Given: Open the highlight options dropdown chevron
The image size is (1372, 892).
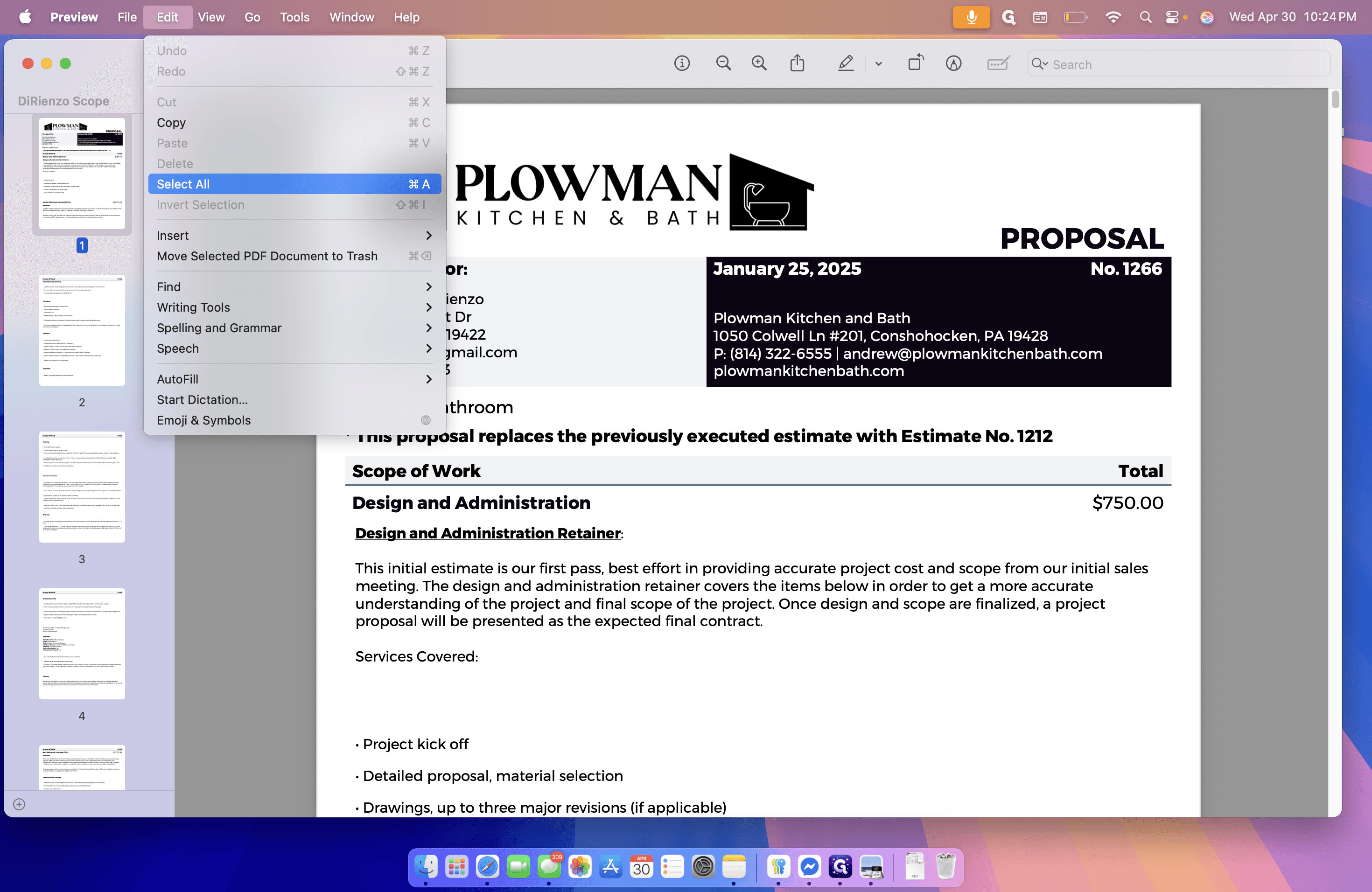Looking at the screenshot, I should pyautogui.click(x=879, y=64).
